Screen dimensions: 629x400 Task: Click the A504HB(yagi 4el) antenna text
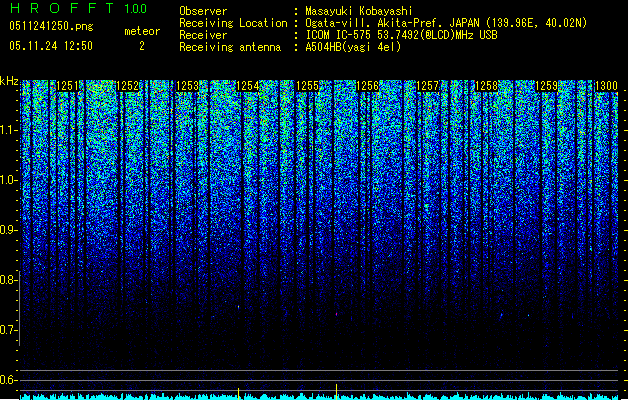point(353,47)
